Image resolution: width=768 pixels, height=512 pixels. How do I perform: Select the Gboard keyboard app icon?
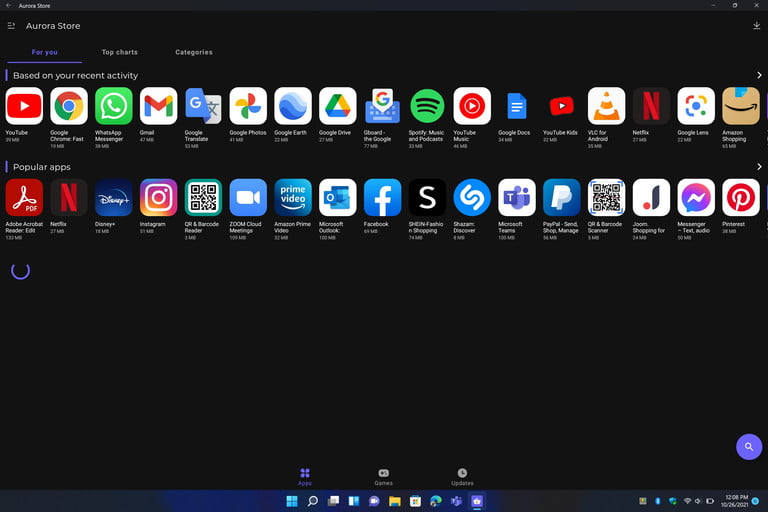click(x=383, y=106)
